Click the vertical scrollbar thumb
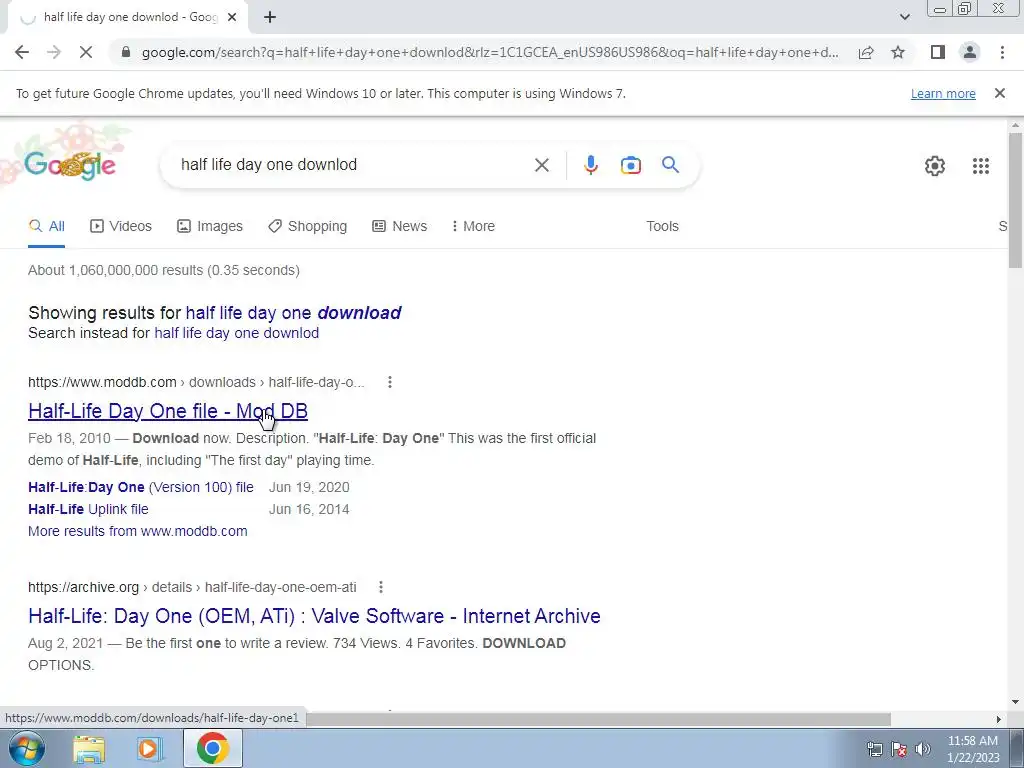Screen dimensions: 1024x768 coord(1015,199)
